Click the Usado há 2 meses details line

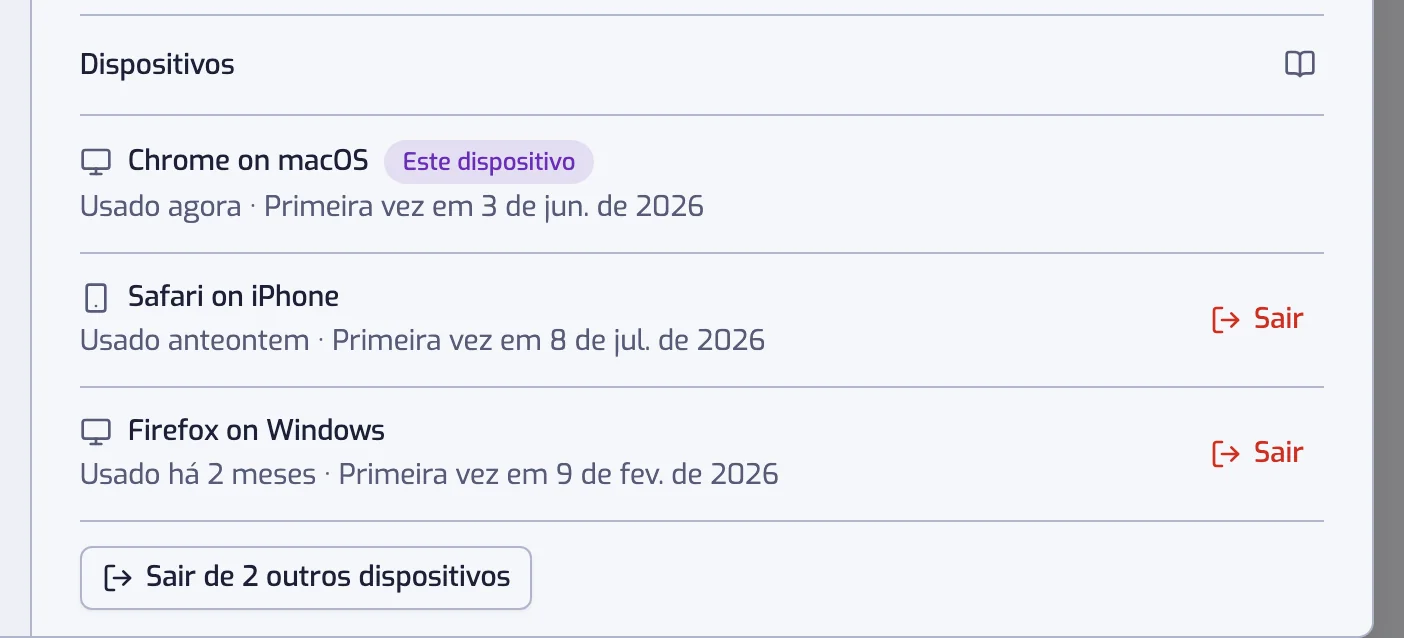coord(429,474)
